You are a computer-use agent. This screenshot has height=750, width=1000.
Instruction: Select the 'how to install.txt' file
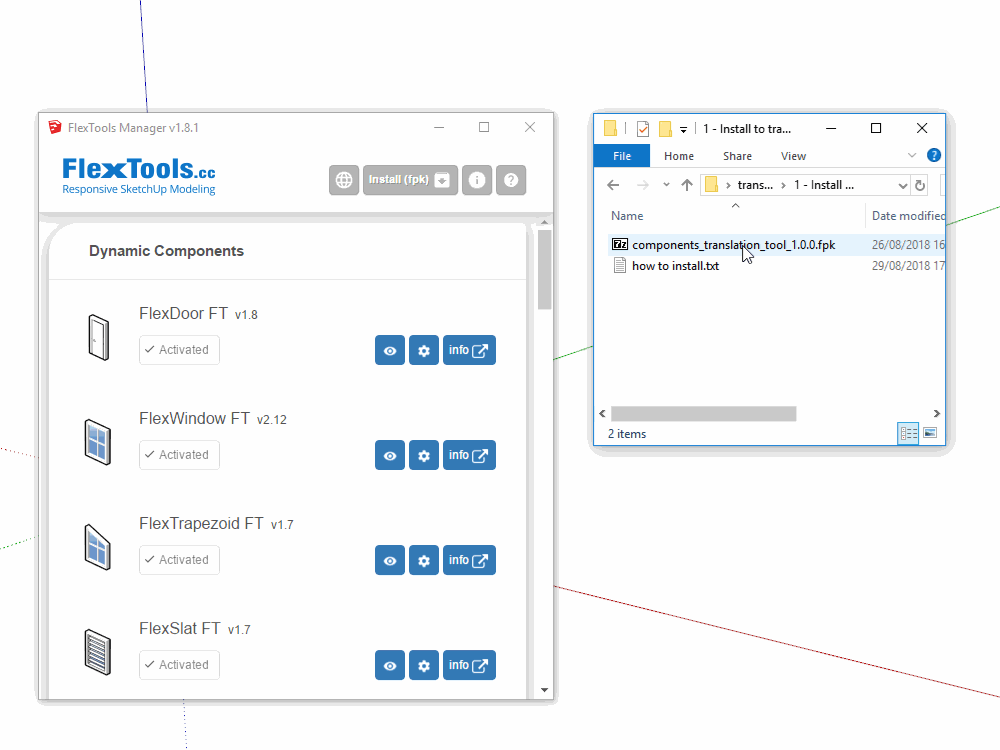point(675,266)
